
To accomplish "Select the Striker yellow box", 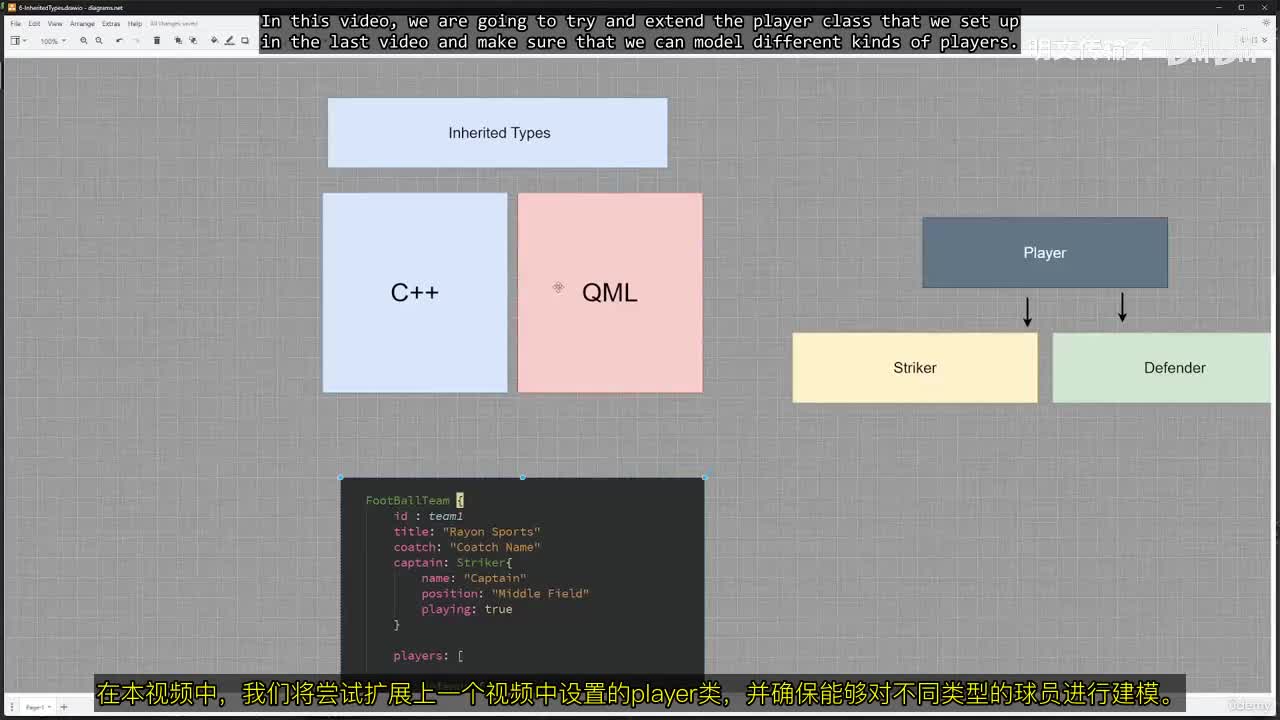I will point(915,368).
